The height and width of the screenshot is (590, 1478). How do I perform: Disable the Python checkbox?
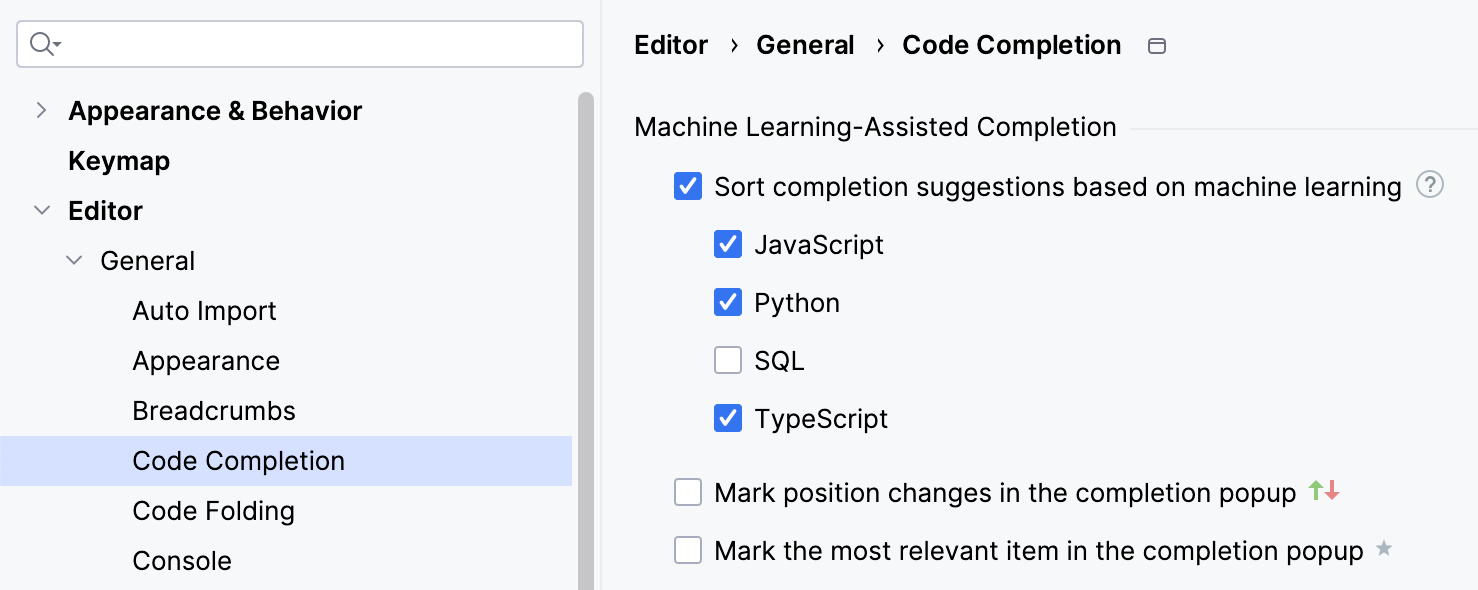click(x=728, y=303)
